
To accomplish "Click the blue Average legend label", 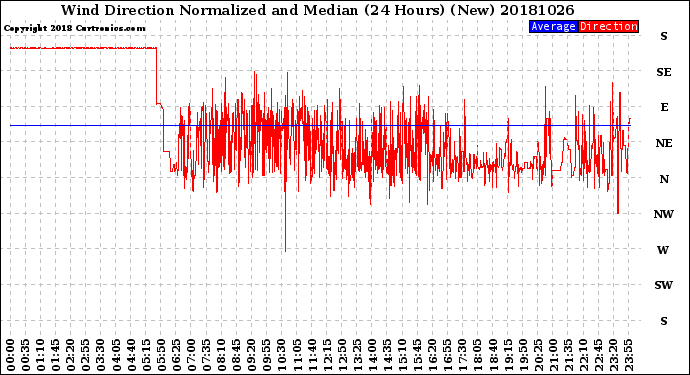I will (x=553, y=26).
